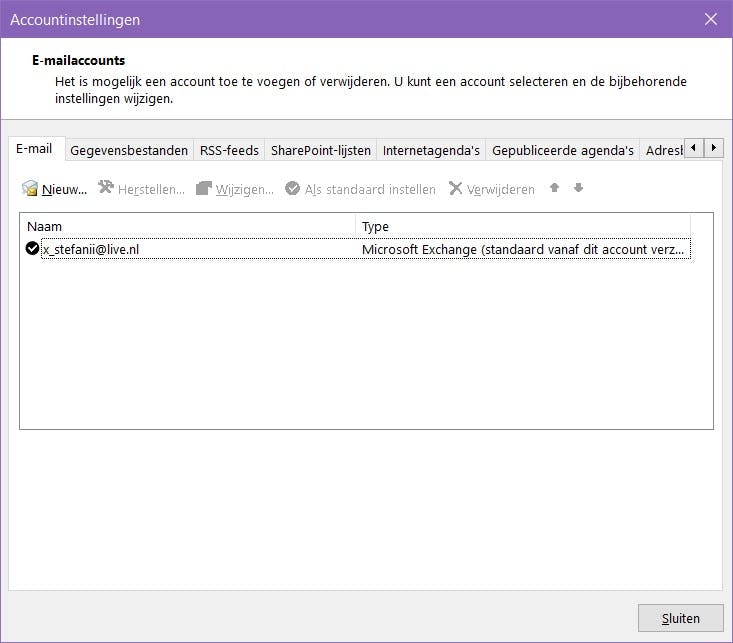733x643 pixels.
Task: Click the Verwijderen X icon
Action: (x=455, y=188)
